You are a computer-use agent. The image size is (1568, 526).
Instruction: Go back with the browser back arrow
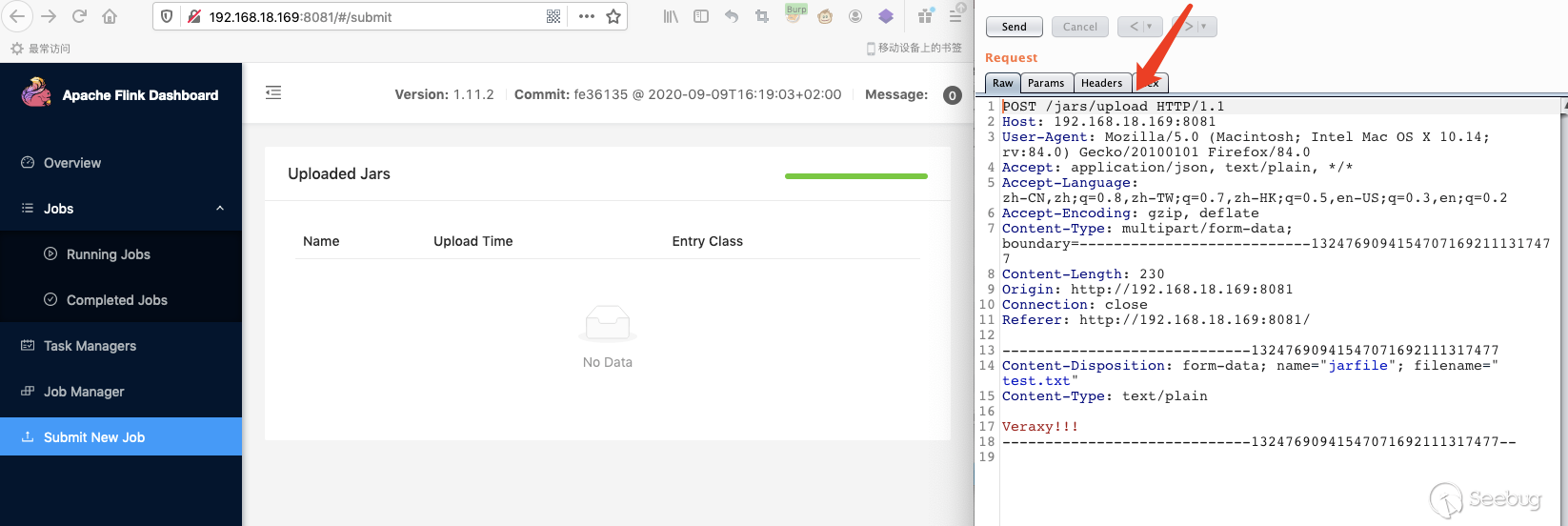tap(19, 16)
